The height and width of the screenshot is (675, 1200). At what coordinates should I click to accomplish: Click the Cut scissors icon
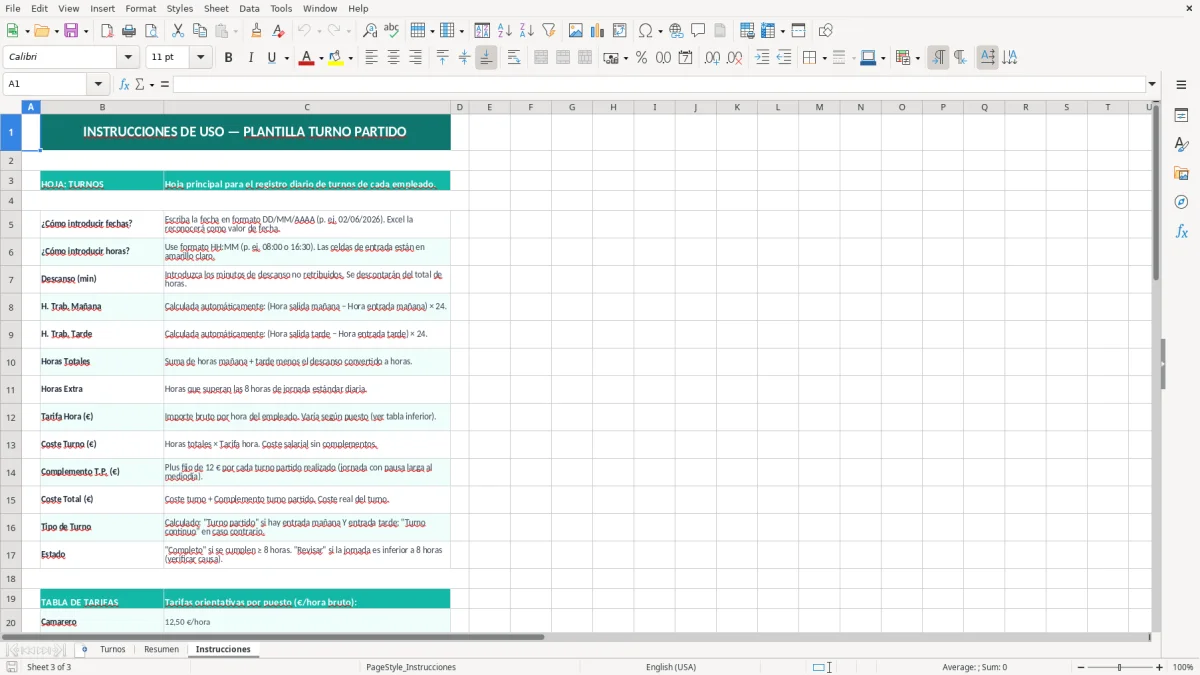178,31
